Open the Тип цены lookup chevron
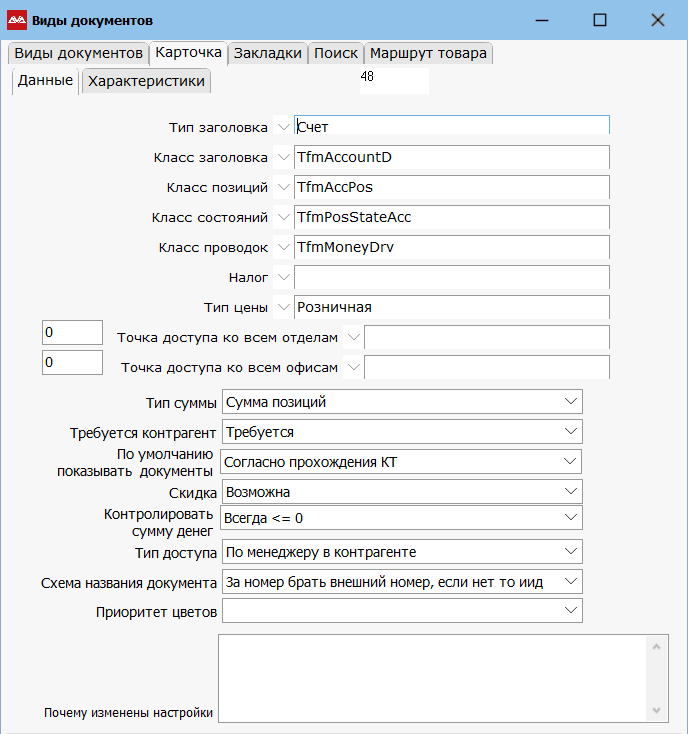Screen dimensions: 688x734 tap(283, 307)
